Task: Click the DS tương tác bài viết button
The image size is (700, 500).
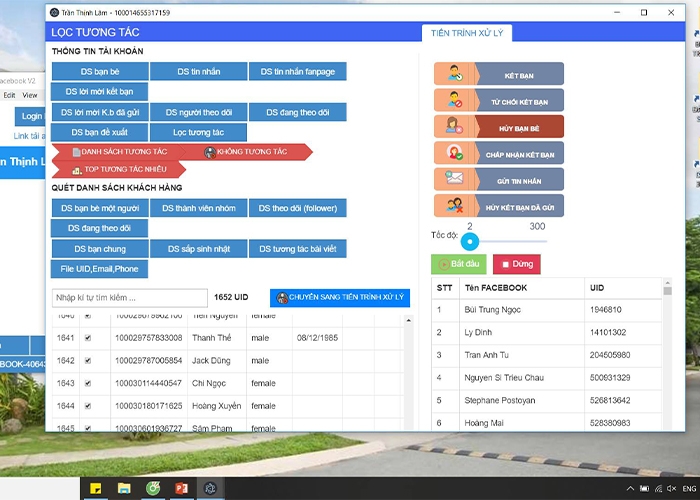Action: click(x=298, y=249)
